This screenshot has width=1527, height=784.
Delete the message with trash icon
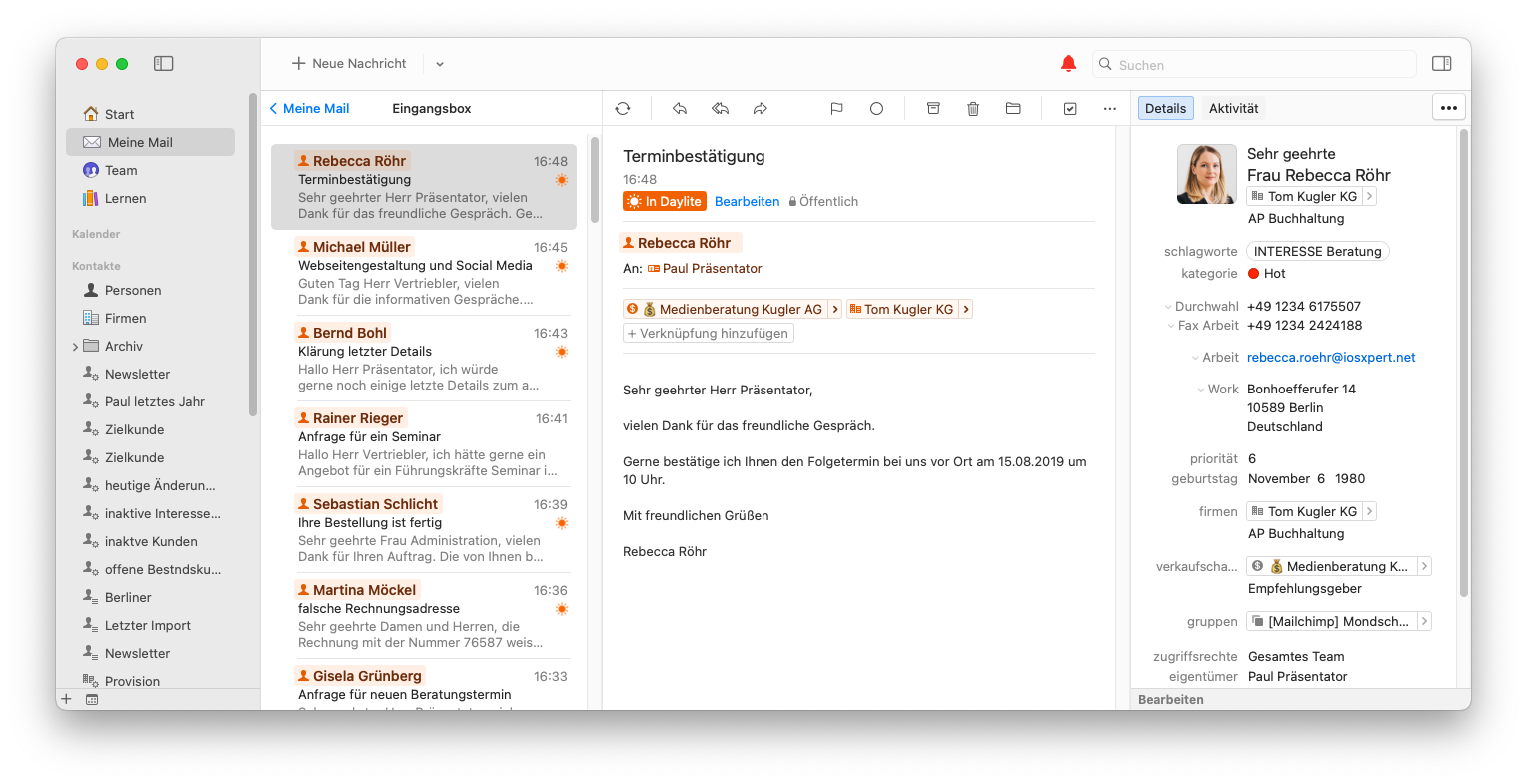(973, 108)
